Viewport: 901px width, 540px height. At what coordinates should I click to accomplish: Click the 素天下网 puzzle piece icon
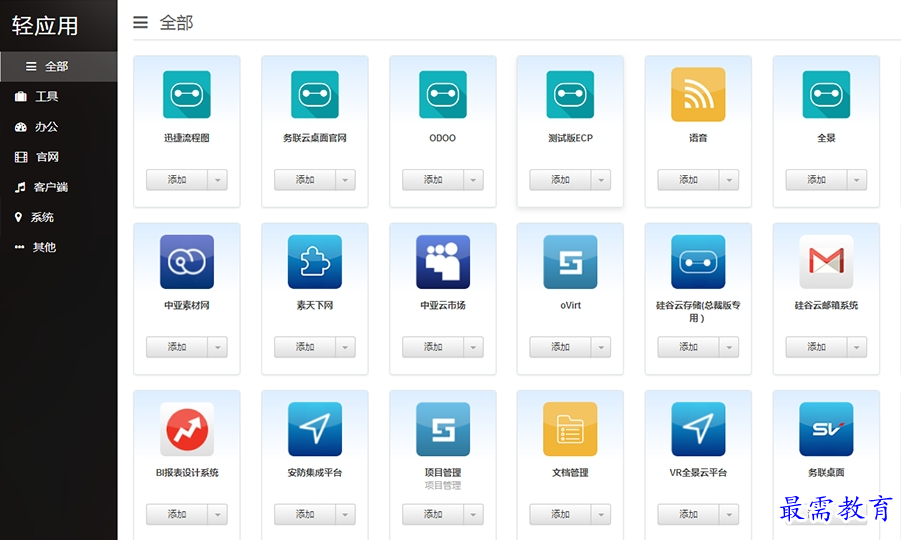pyautogui.click(x=315, y=261)
